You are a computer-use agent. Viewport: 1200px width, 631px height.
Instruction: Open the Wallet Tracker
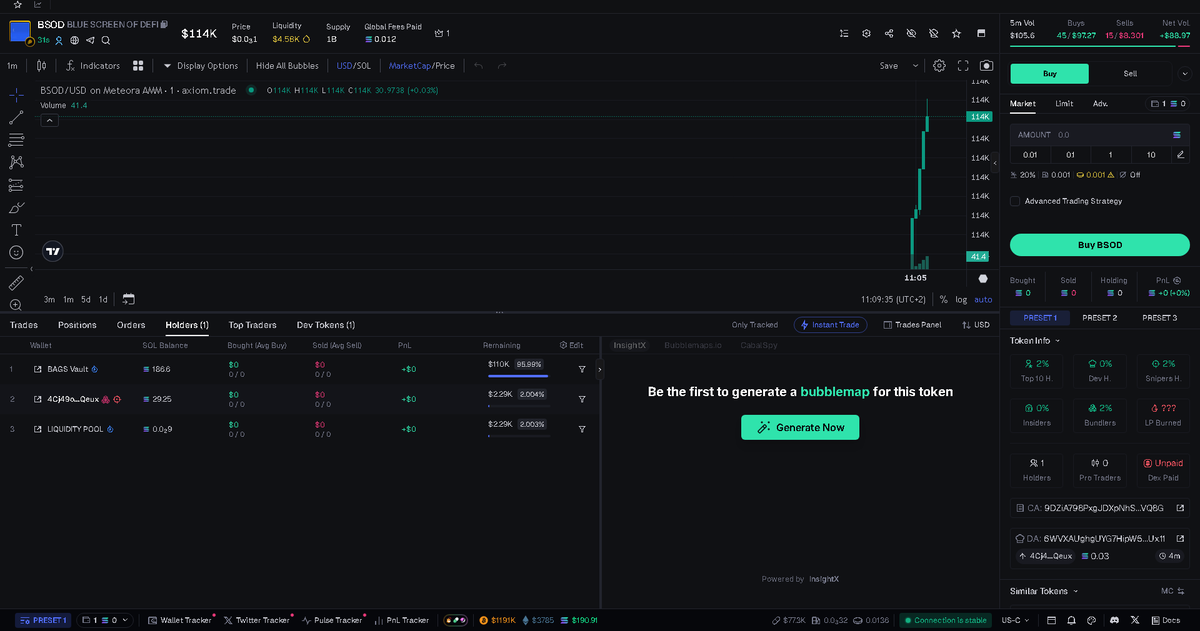(180, 621)
